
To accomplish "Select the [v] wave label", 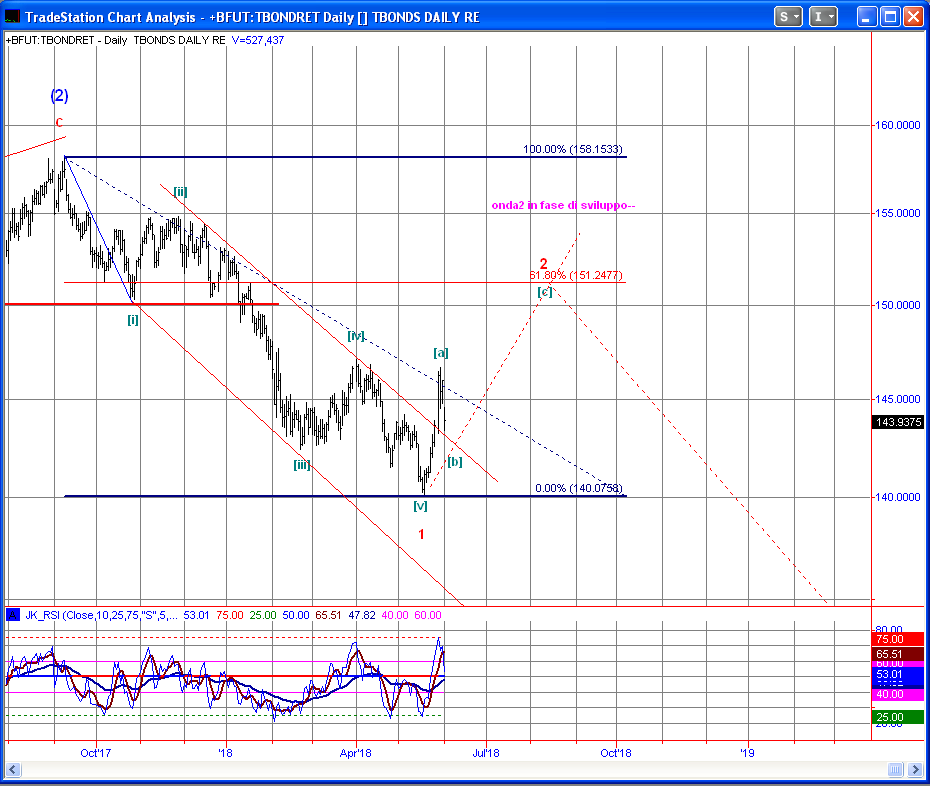I will tap(421, 506).
